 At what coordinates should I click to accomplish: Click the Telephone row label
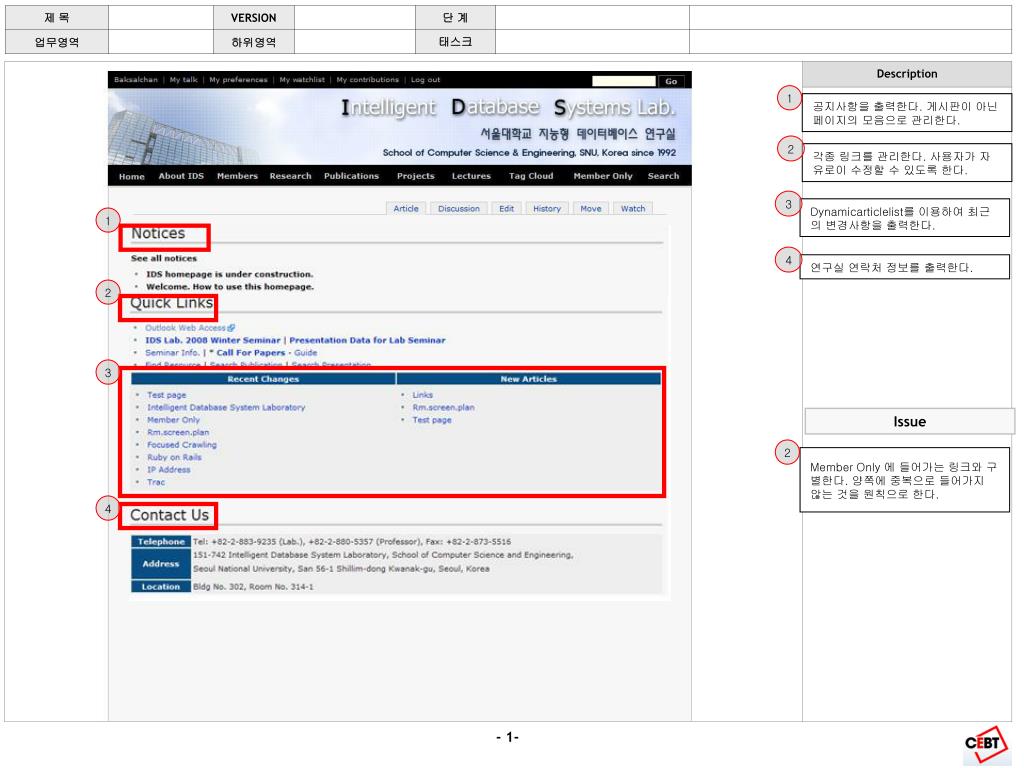point(161,541)
